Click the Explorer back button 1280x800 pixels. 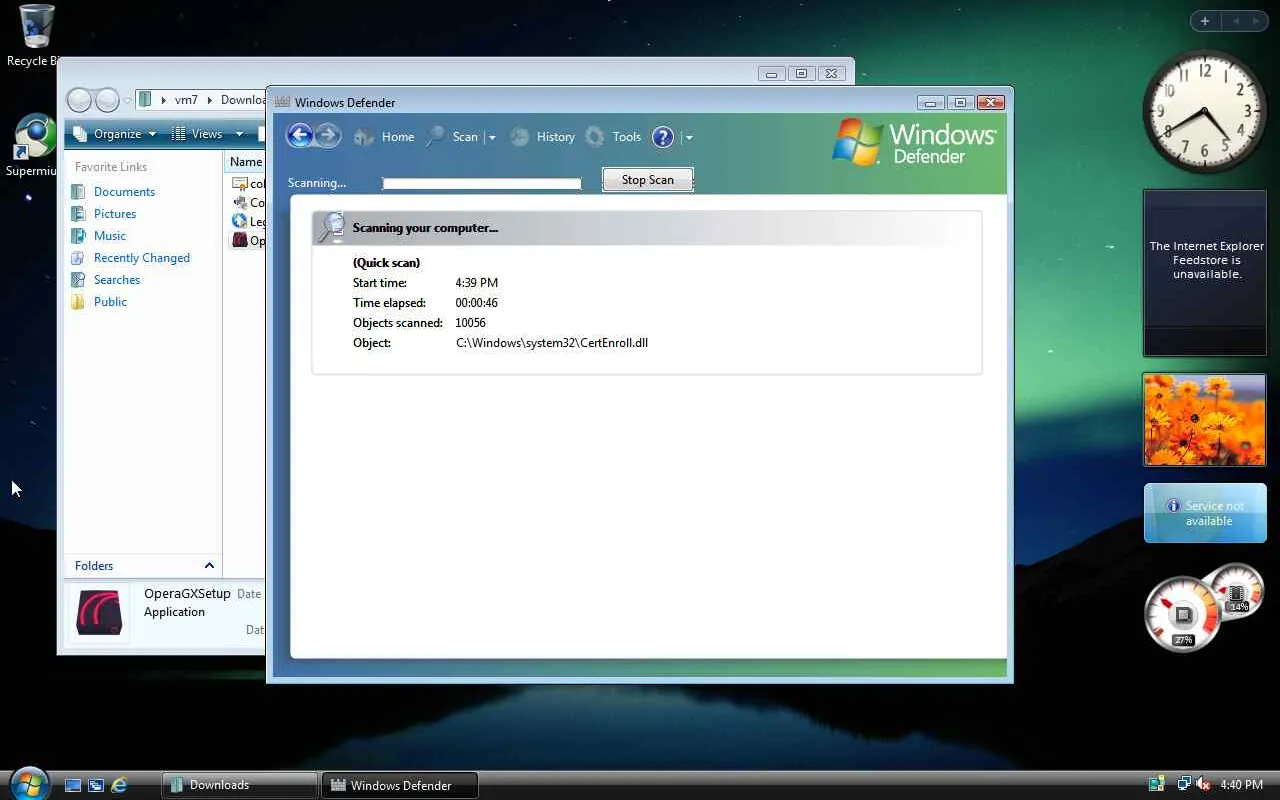point(80,100)
